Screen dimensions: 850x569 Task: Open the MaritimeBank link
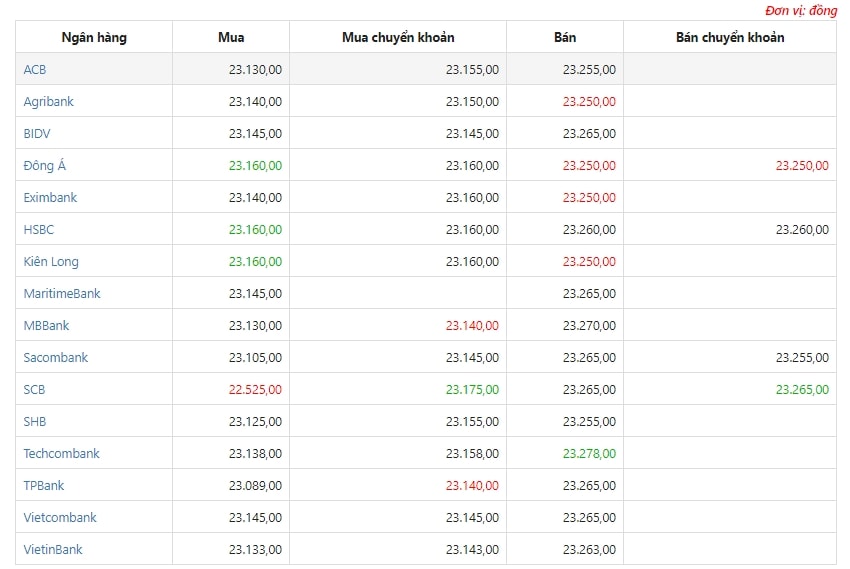(62, 293)
